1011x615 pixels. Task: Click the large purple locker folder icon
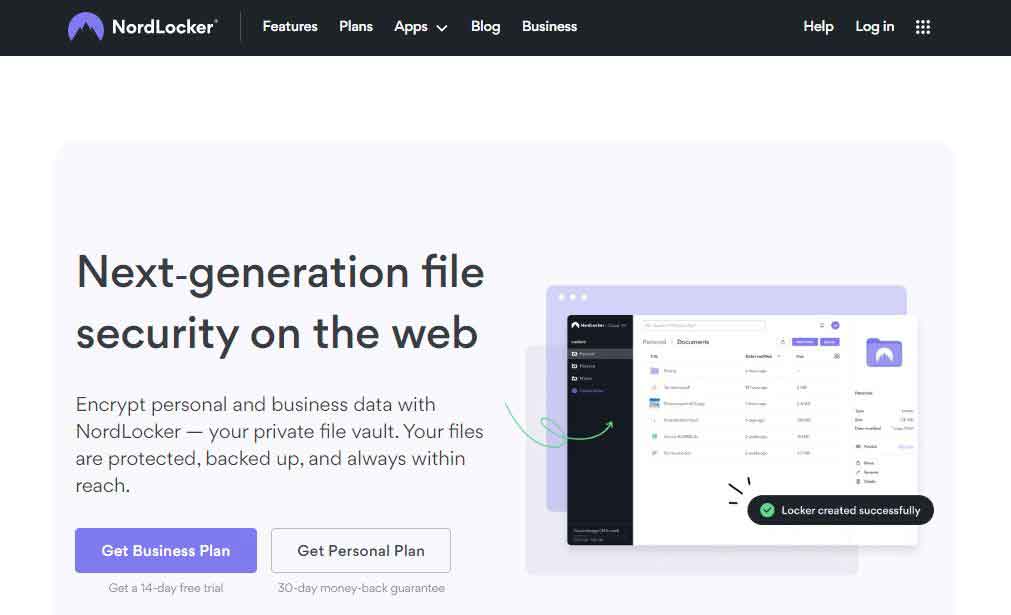884,352
